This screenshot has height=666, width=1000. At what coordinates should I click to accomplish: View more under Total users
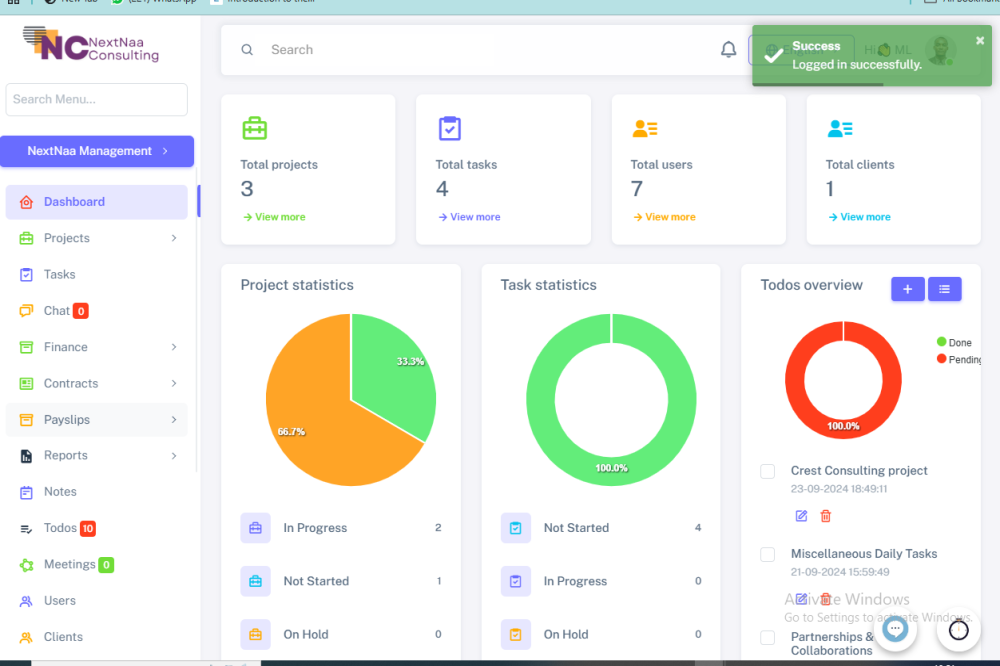pos(665,217)
